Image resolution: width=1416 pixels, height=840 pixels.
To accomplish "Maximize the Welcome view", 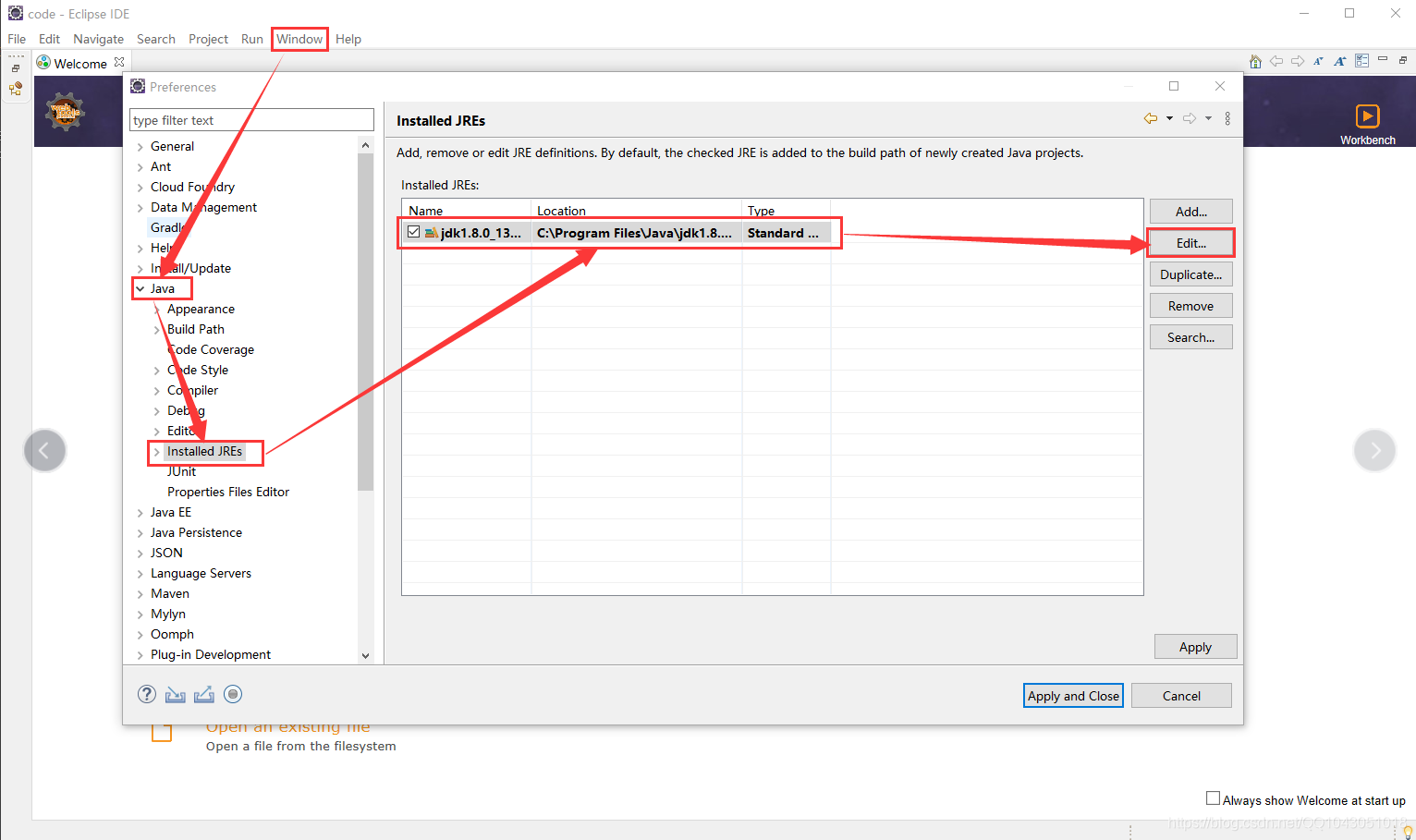I will (1403, 60).
